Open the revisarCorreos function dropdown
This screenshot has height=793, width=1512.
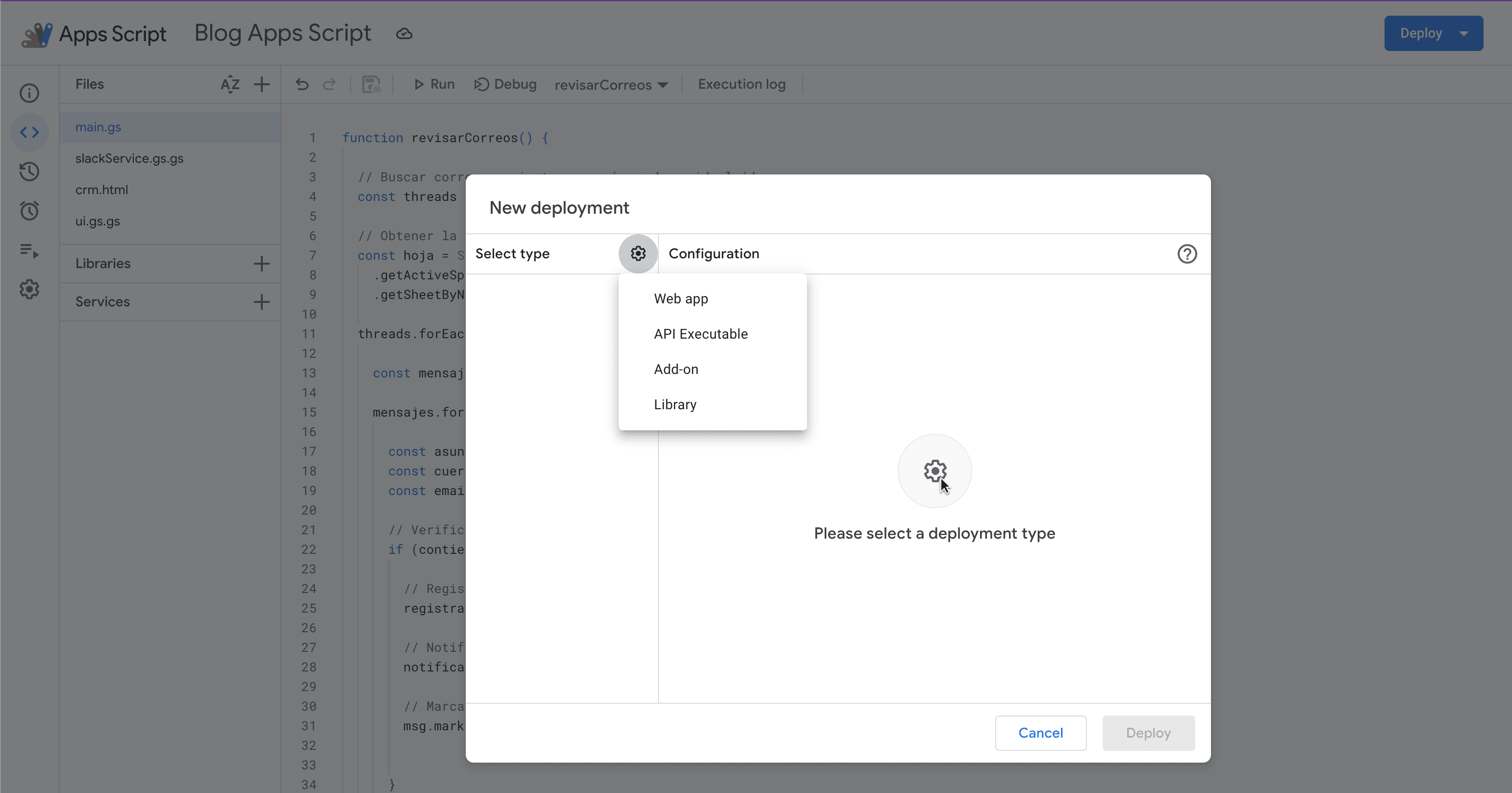tap(611, 85)
